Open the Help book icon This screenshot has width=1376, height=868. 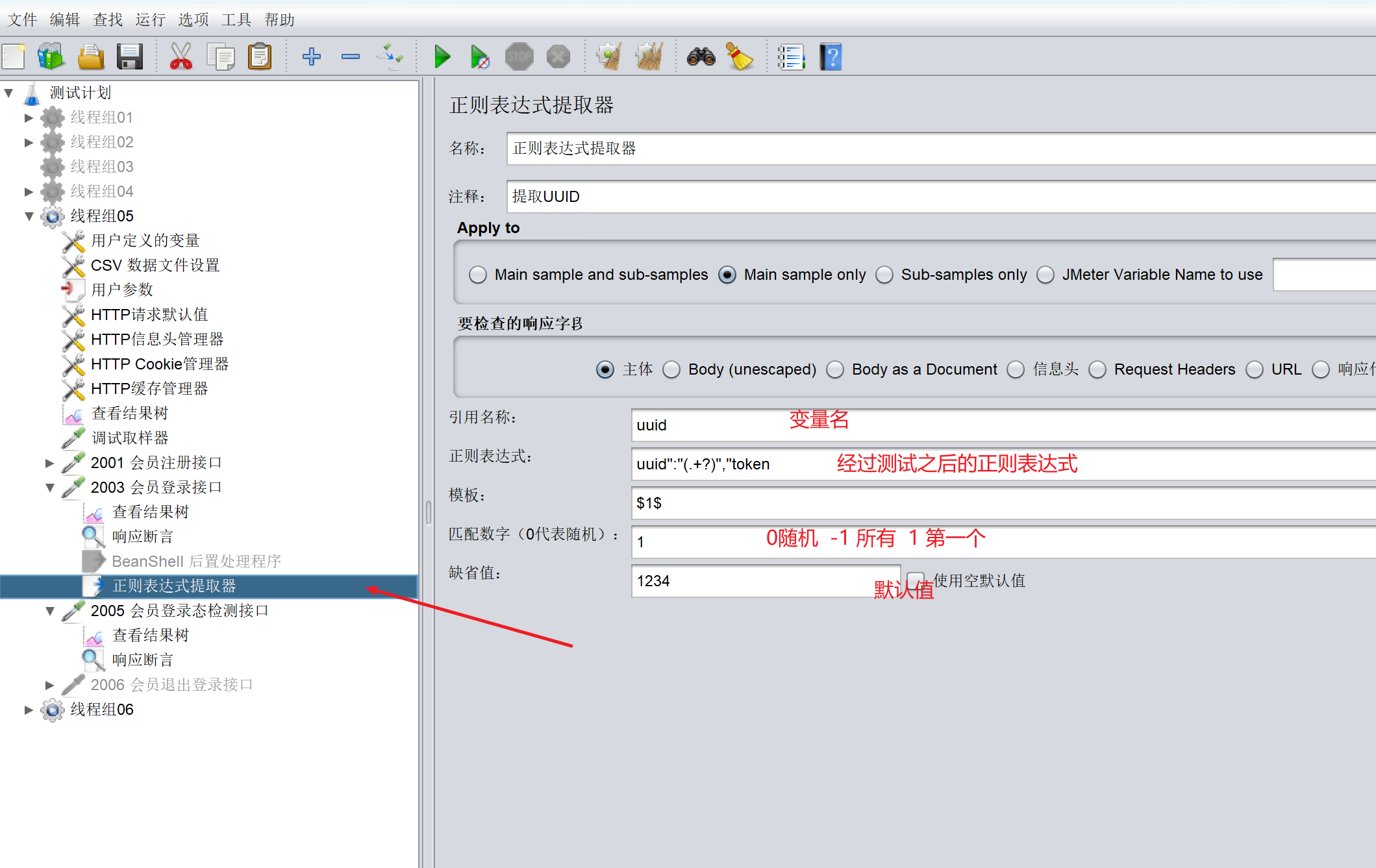[x=831, y=57]
